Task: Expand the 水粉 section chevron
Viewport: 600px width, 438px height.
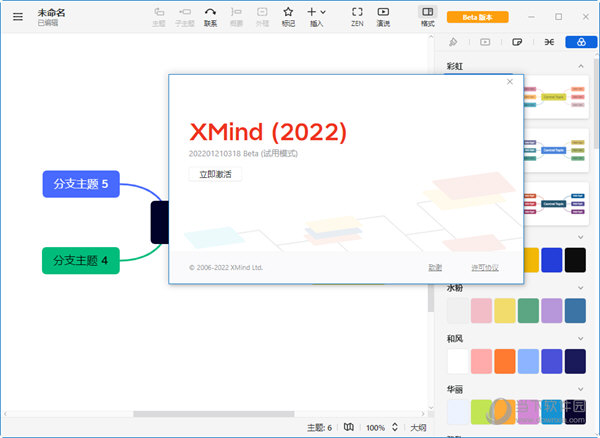Action: coord(581,288)
